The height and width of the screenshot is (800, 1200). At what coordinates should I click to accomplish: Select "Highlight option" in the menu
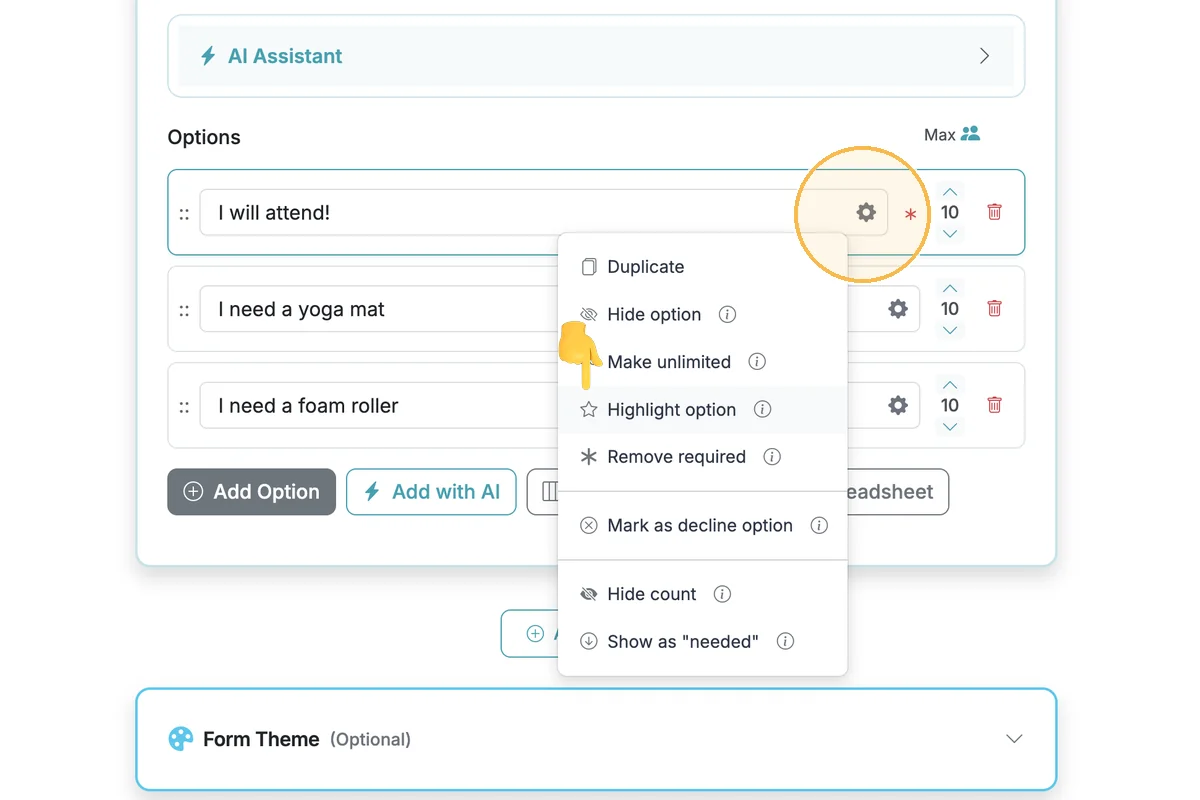671,410
